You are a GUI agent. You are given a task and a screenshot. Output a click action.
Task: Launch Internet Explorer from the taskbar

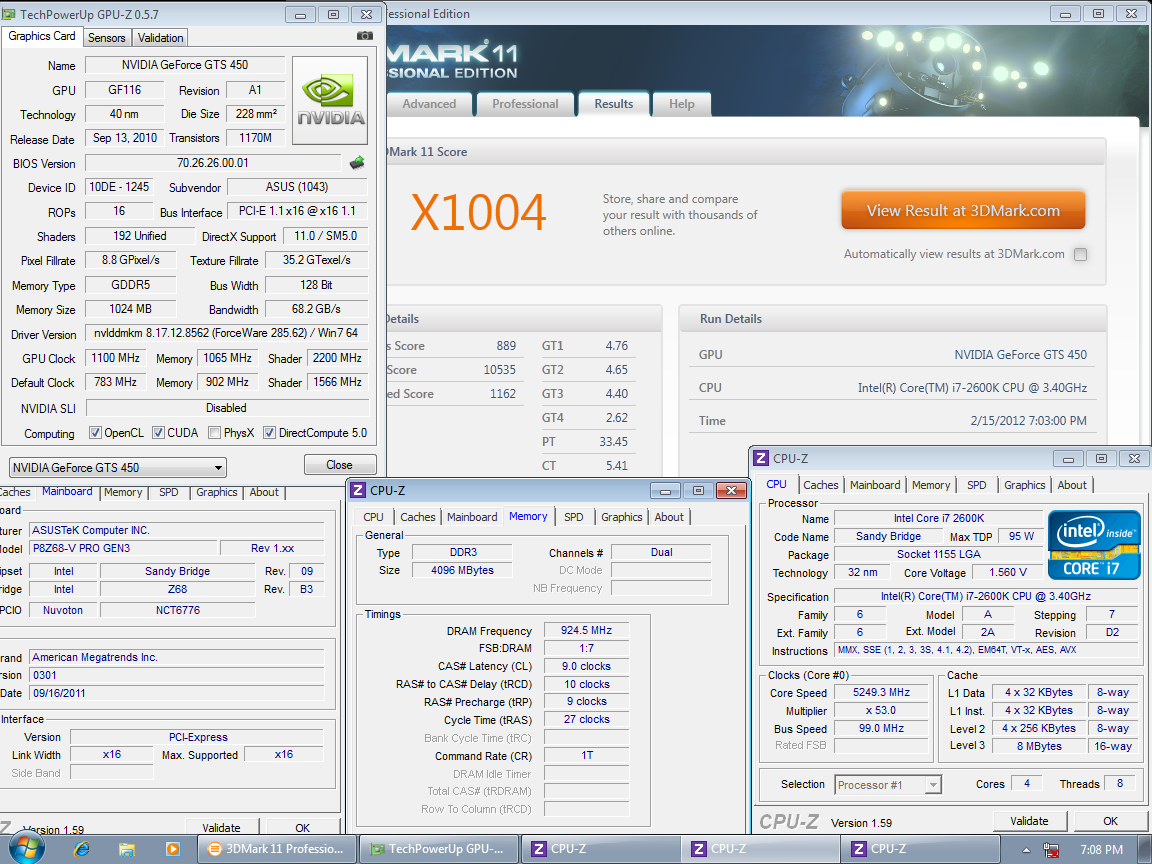pyautogui.click(x=82, y=849)
